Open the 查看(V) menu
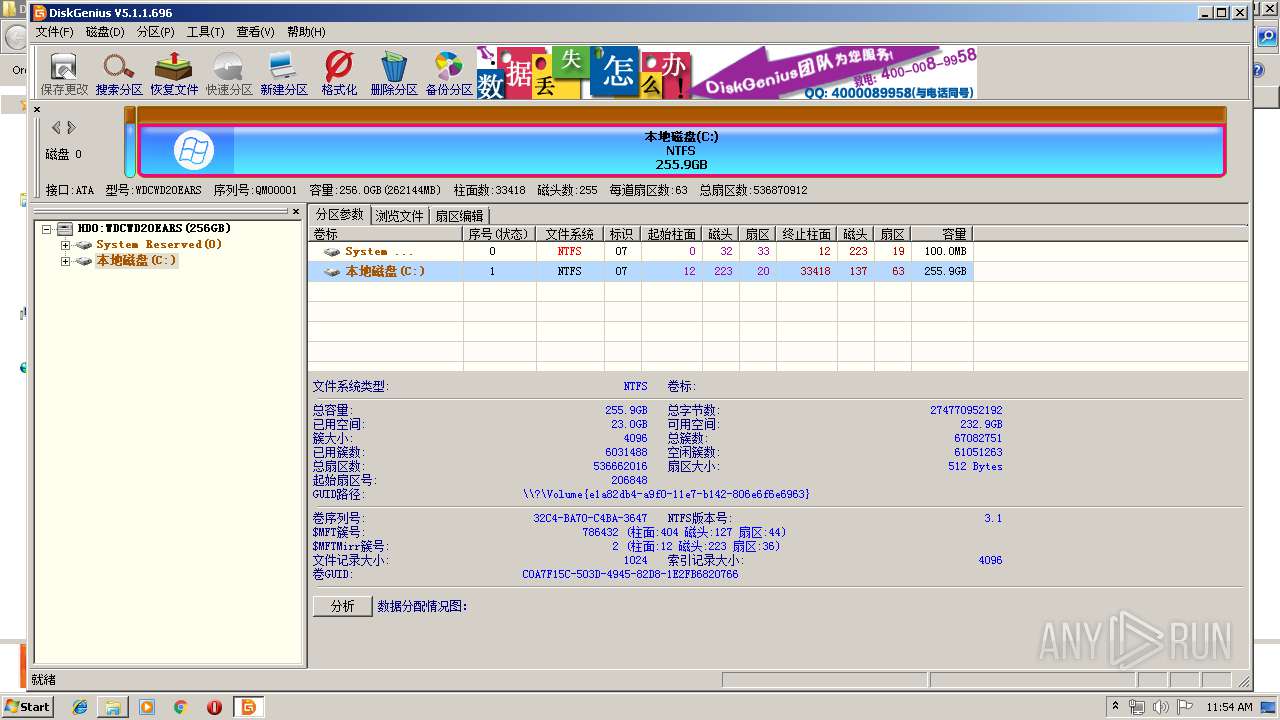 [x=255, y=32]
